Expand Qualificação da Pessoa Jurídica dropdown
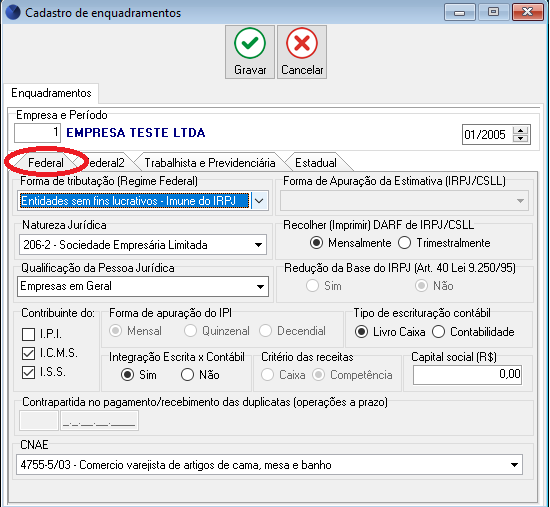This screenshot has width=550, height=507. click(260, 287)
